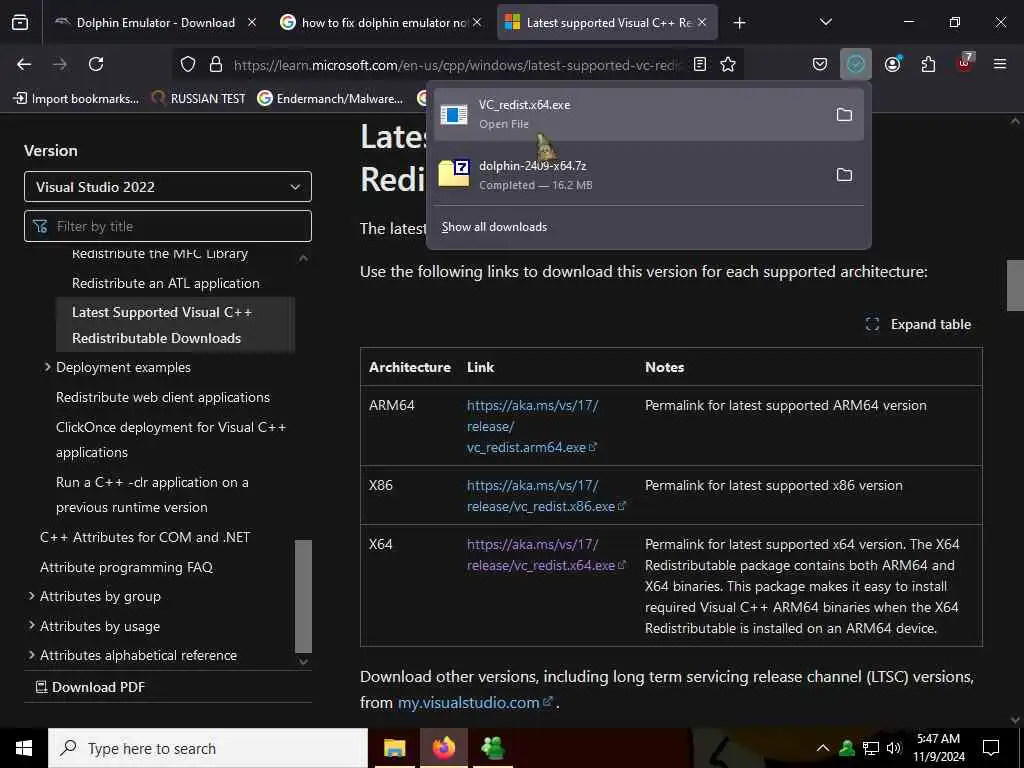The image size is (1024, 768).
Task: Click the address bar URL
Action: pos(457,65)
